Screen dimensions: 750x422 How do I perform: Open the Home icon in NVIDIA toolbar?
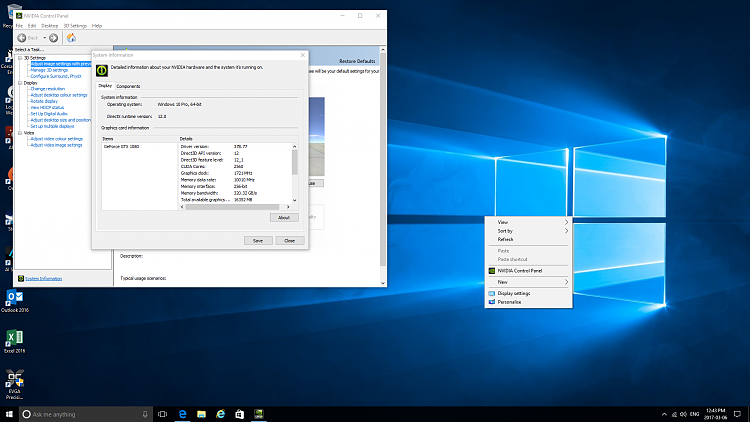click(x=71, y=38)
